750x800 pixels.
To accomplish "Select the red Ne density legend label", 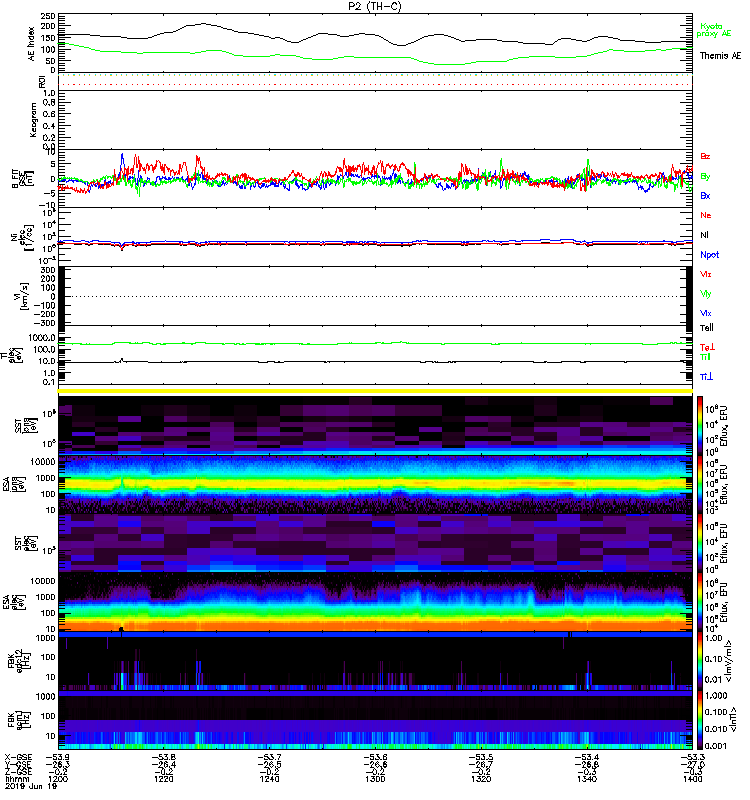I will point(706,215).
